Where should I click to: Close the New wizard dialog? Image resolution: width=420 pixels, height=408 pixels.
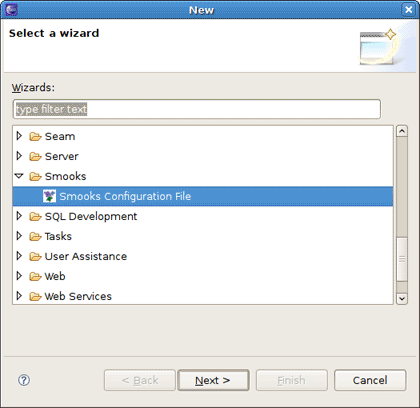click(409, 9)
